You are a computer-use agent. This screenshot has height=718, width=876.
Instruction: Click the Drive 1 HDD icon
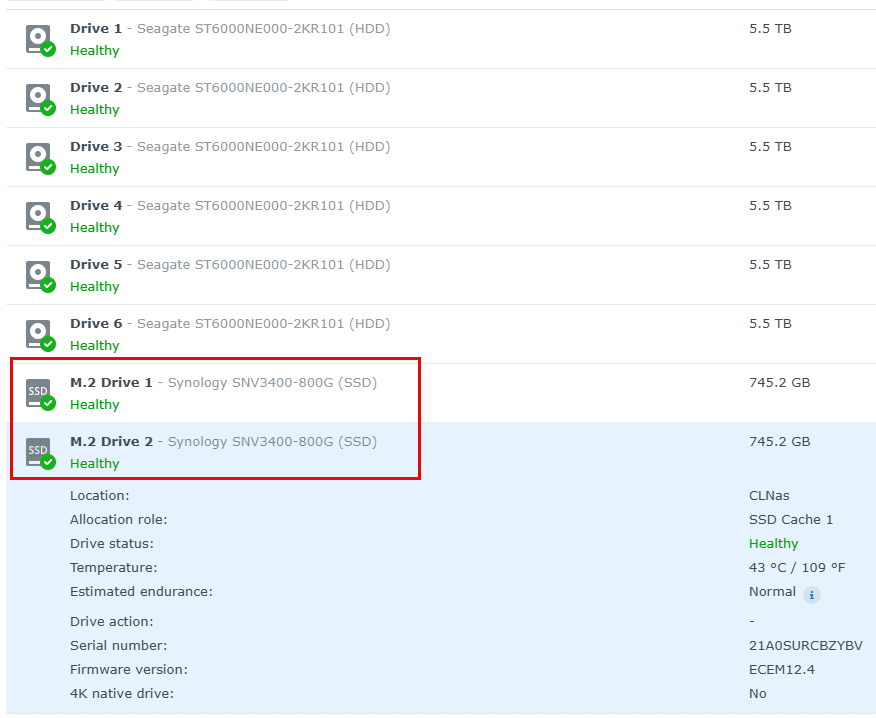click(40, 40)
